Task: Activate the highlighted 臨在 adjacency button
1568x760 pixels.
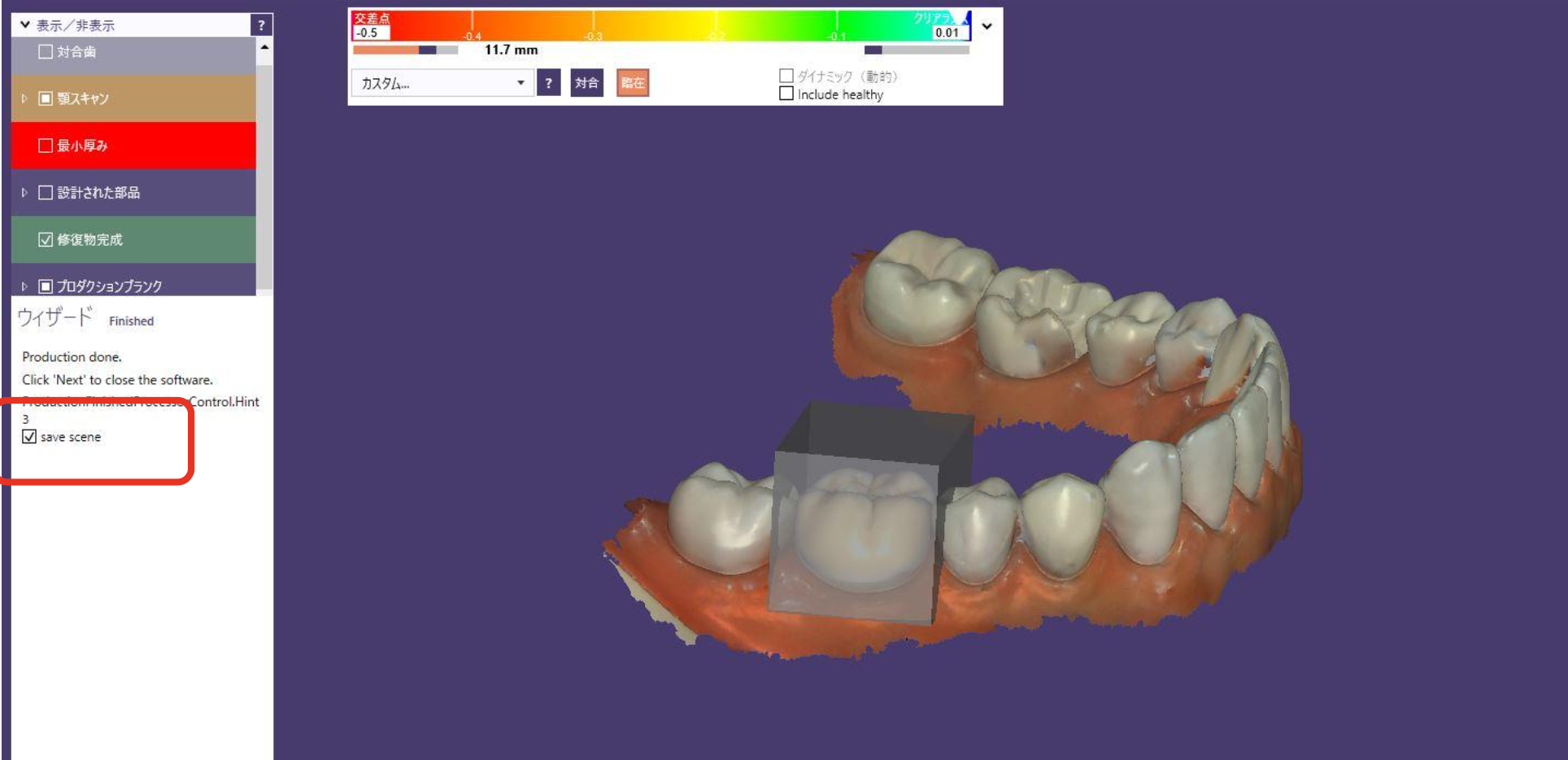Action: tap(632, 82)
